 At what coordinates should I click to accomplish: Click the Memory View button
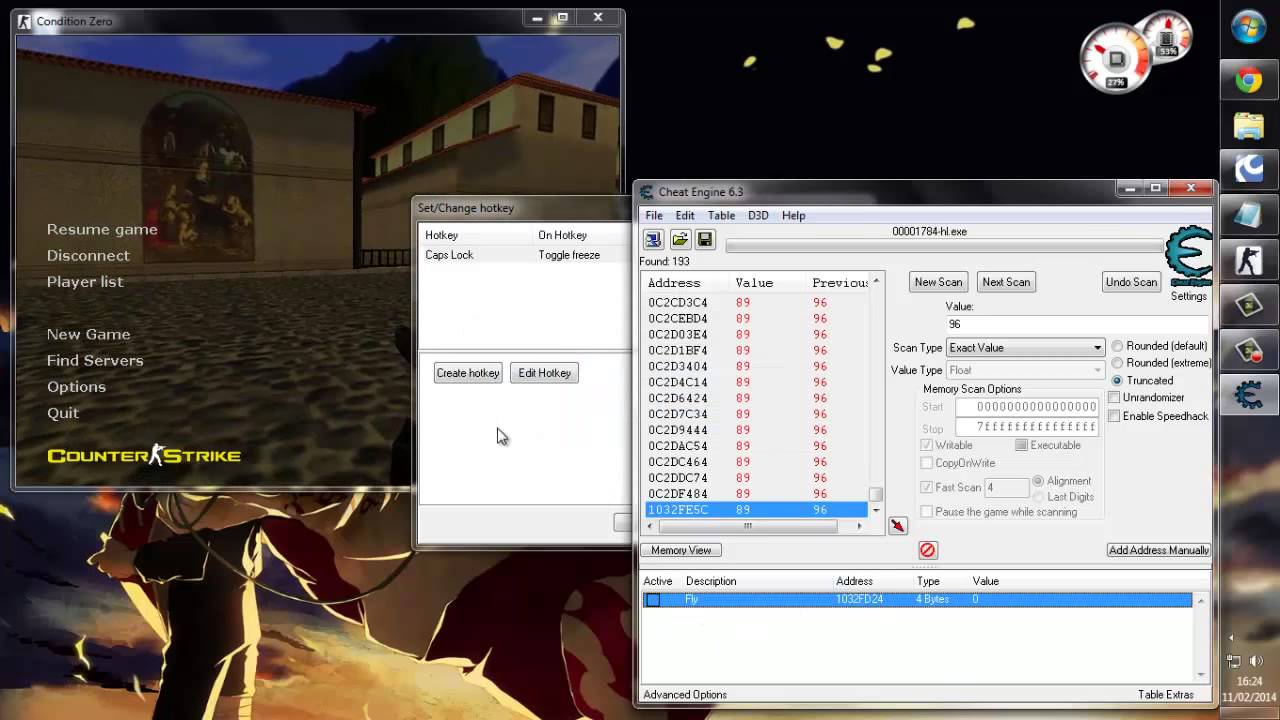[681, 550]
